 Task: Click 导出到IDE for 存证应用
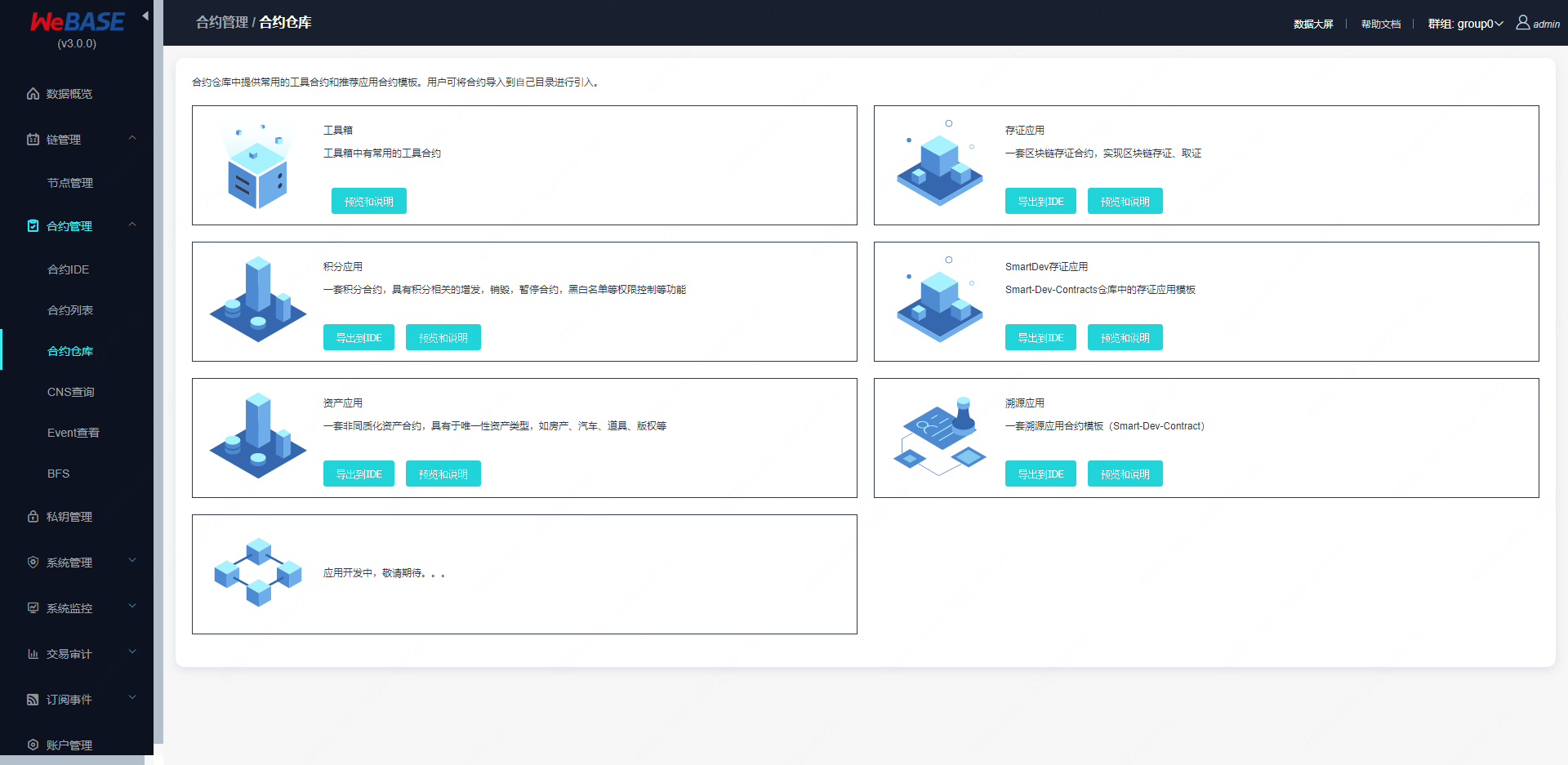pyautogui.click(x=1040, y=201)
